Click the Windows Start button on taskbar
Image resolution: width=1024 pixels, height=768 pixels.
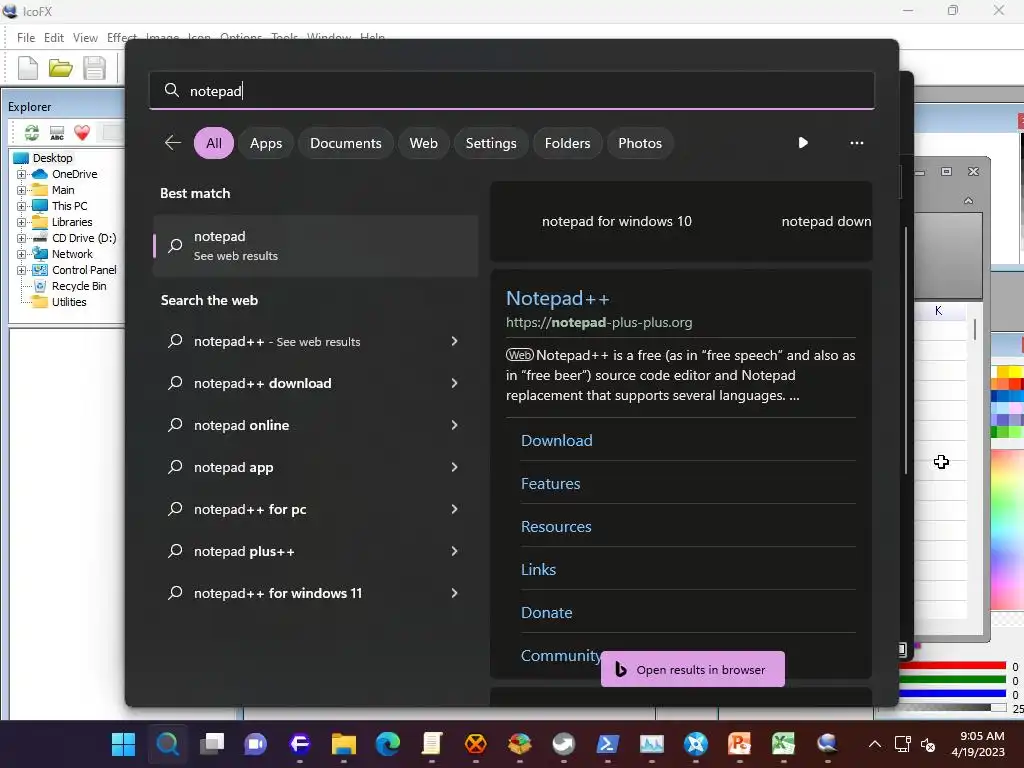[123, 744]
